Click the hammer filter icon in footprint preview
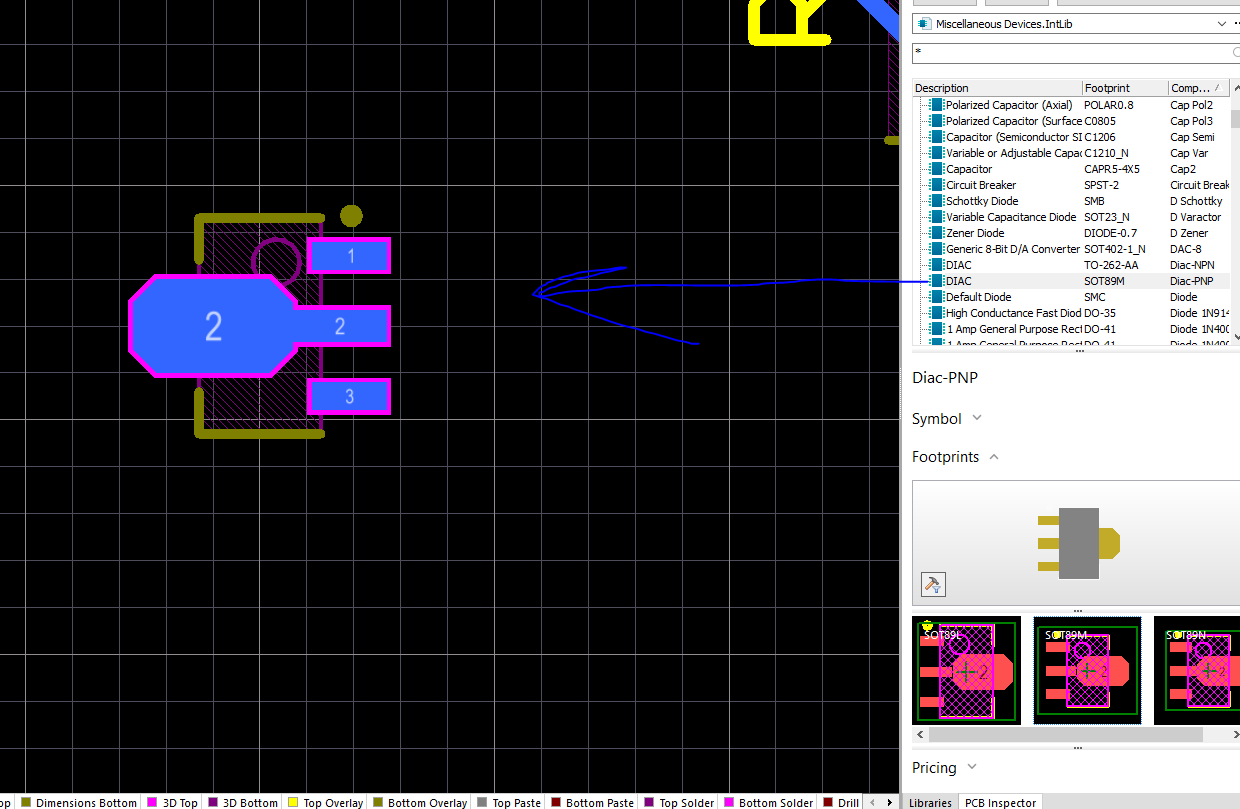 (x=932, y=584)
